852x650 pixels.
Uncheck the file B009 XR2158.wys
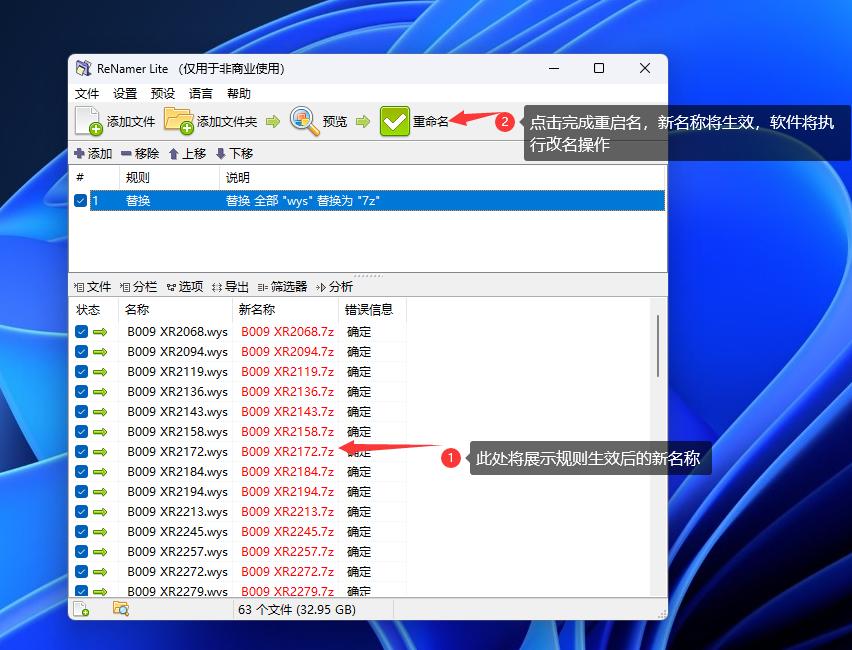coord(82,432)
